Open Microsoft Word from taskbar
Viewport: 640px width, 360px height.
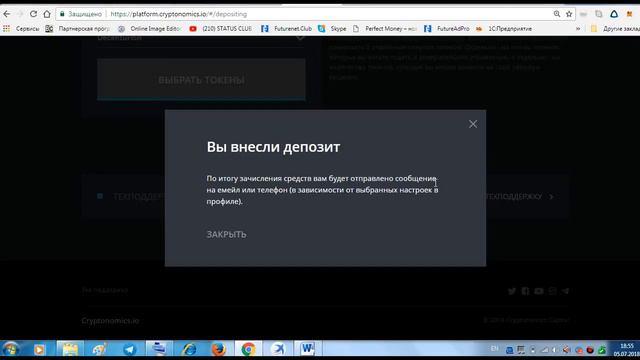pyautogui.click(x=307, y=349)
